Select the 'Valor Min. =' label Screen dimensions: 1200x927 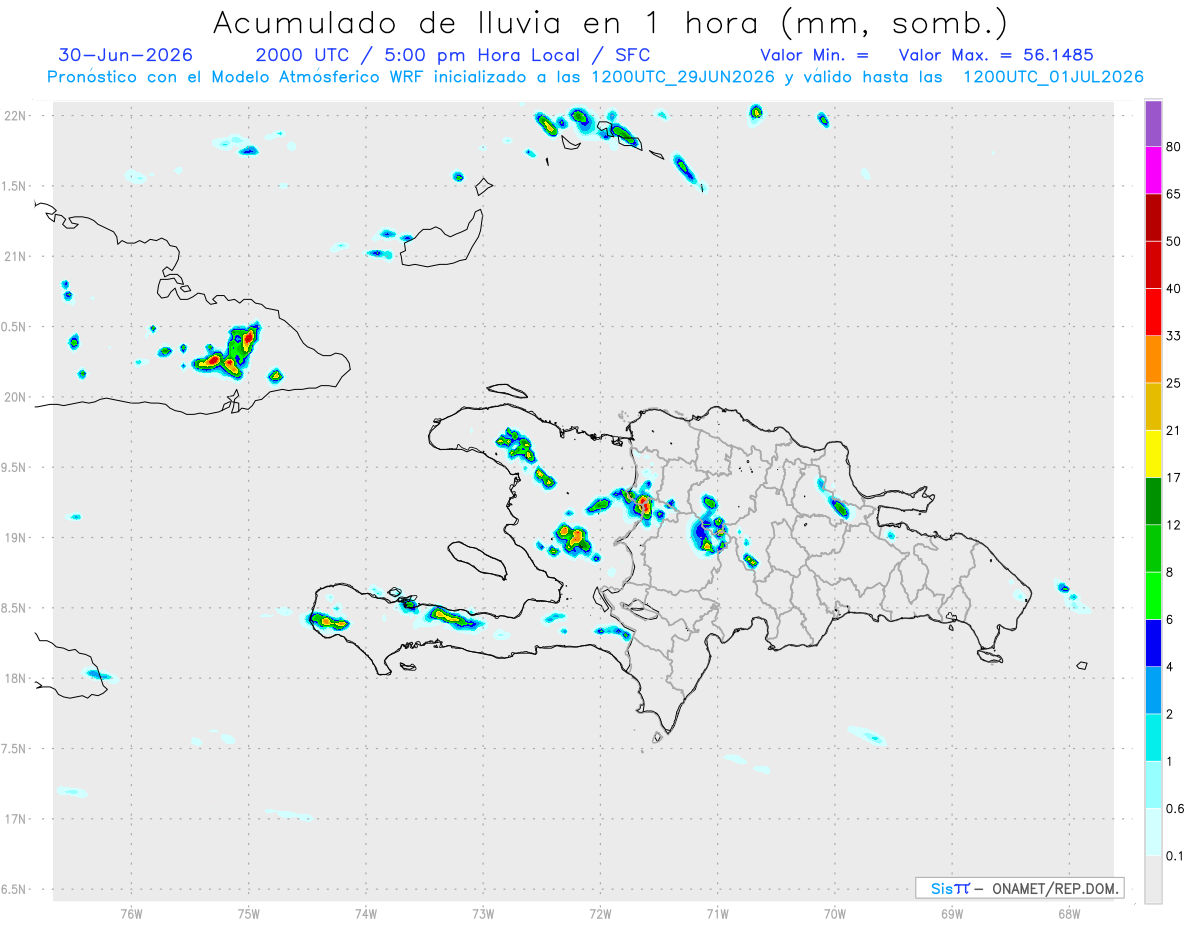click(x=814, y=55)
